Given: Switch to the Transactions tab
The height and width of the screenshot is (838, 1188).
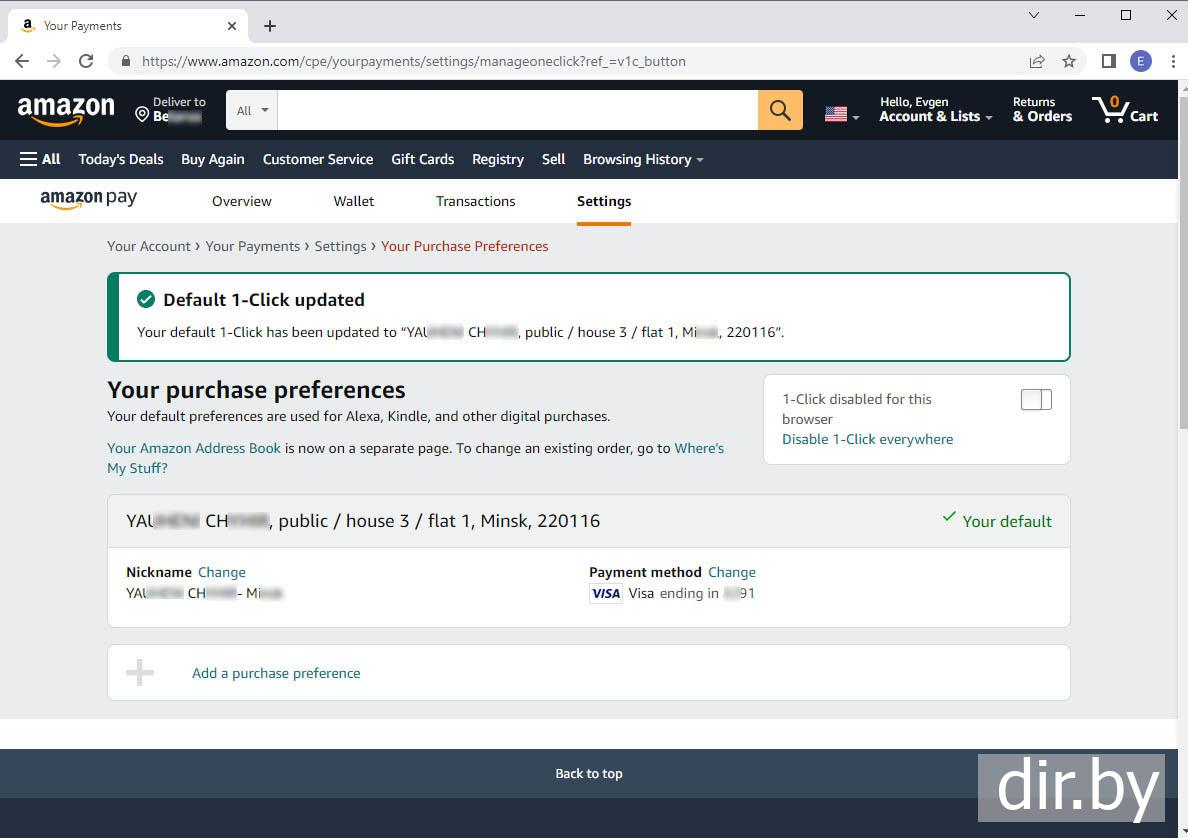Looking at the screenshot, I should [x=475, y=201].
